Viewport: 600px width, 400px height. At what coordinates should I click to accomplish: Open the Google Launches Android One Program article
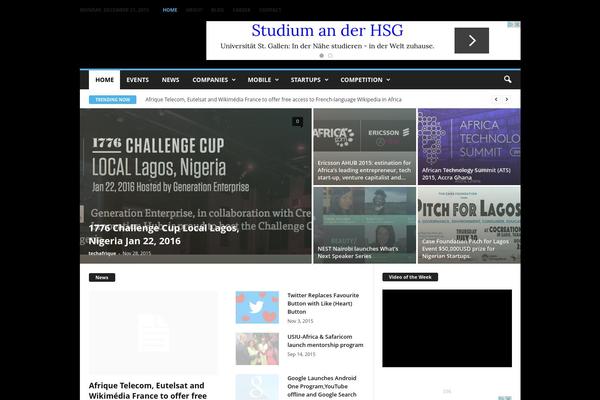[x=322, y=386]
